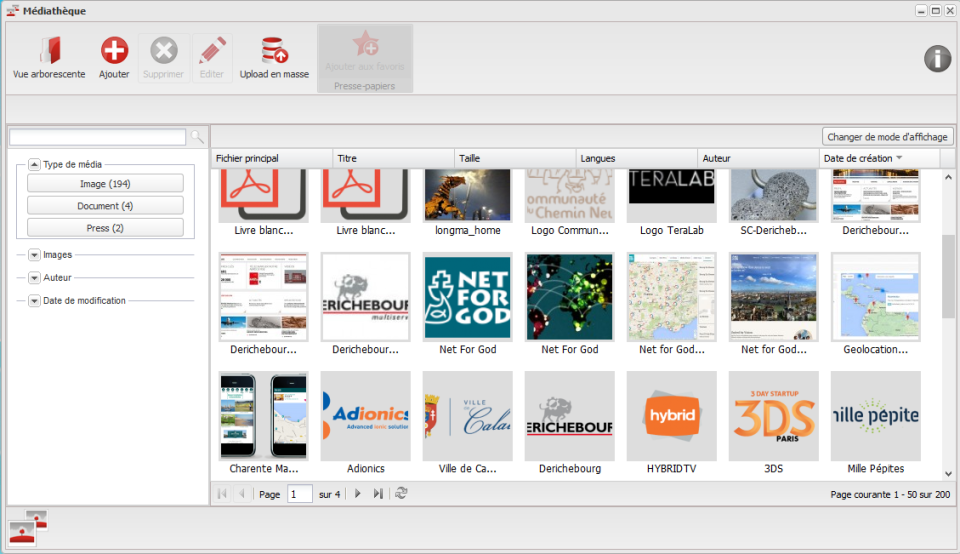Click 'Page courante 1 - 50 sur 200' text

click(x=890, y=494)
